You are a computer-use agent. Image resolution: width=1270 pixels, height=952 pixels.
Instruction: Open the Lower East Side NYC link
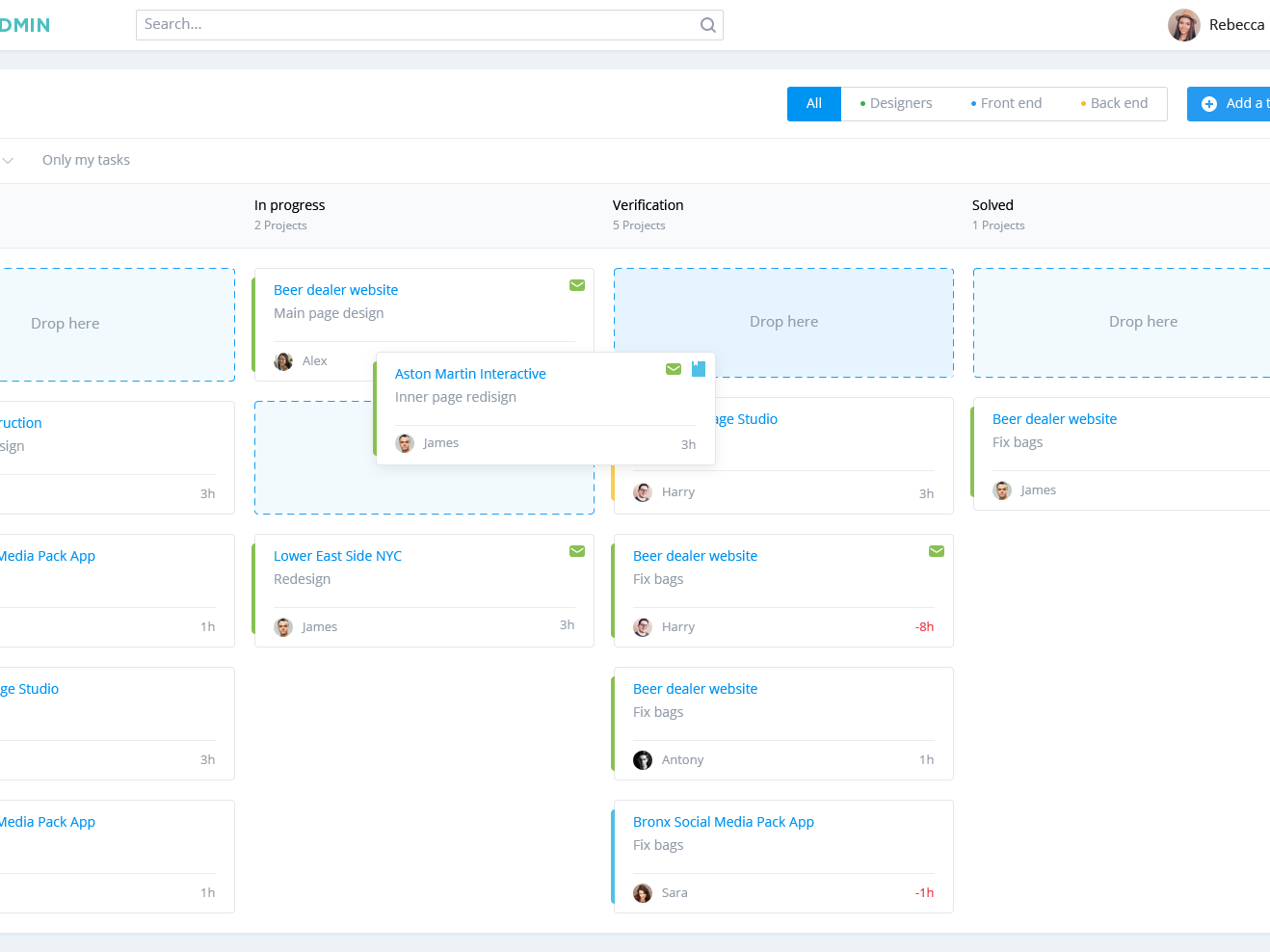pos(337,556)
